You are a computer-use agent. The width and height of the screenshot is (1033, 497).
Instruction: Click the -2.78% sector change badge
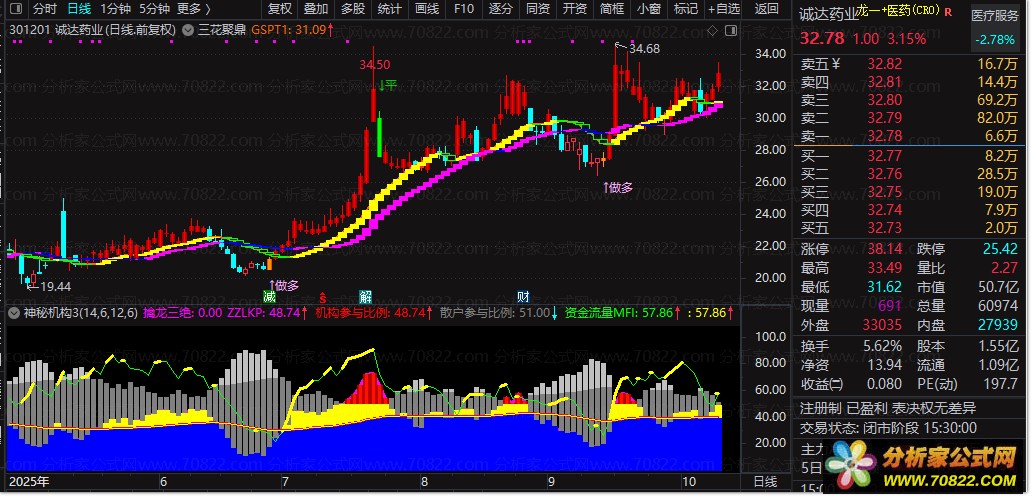[x=995, y=39]
